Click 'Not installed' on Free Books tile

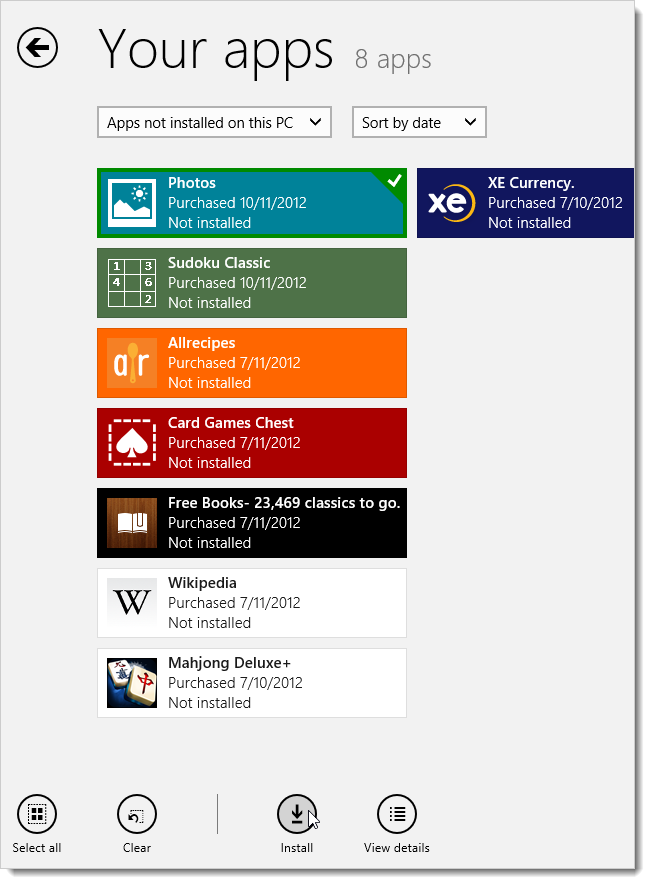click(210, 543)
